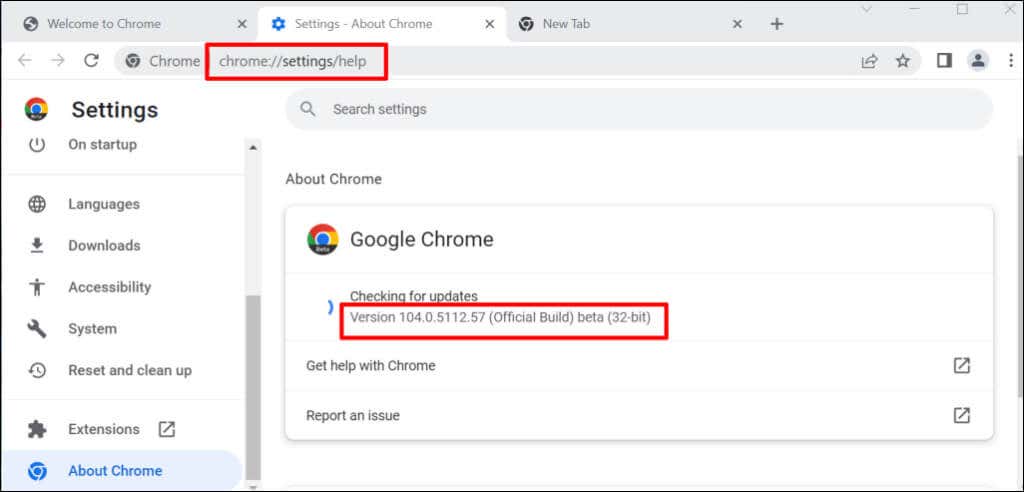Click the reload page icon
The height and width of the screenshot is (492, 1024).
tap(91, 61)
